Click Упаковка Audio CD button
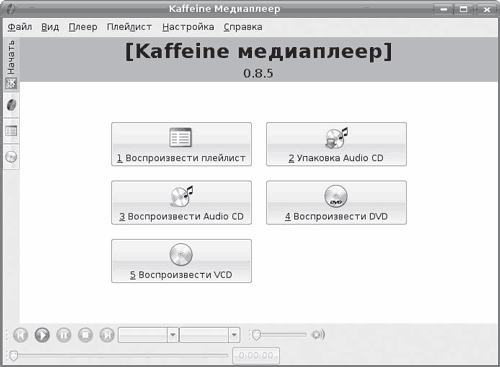The image size is (500, 367). pyautogui.click(x=336, y=144)
